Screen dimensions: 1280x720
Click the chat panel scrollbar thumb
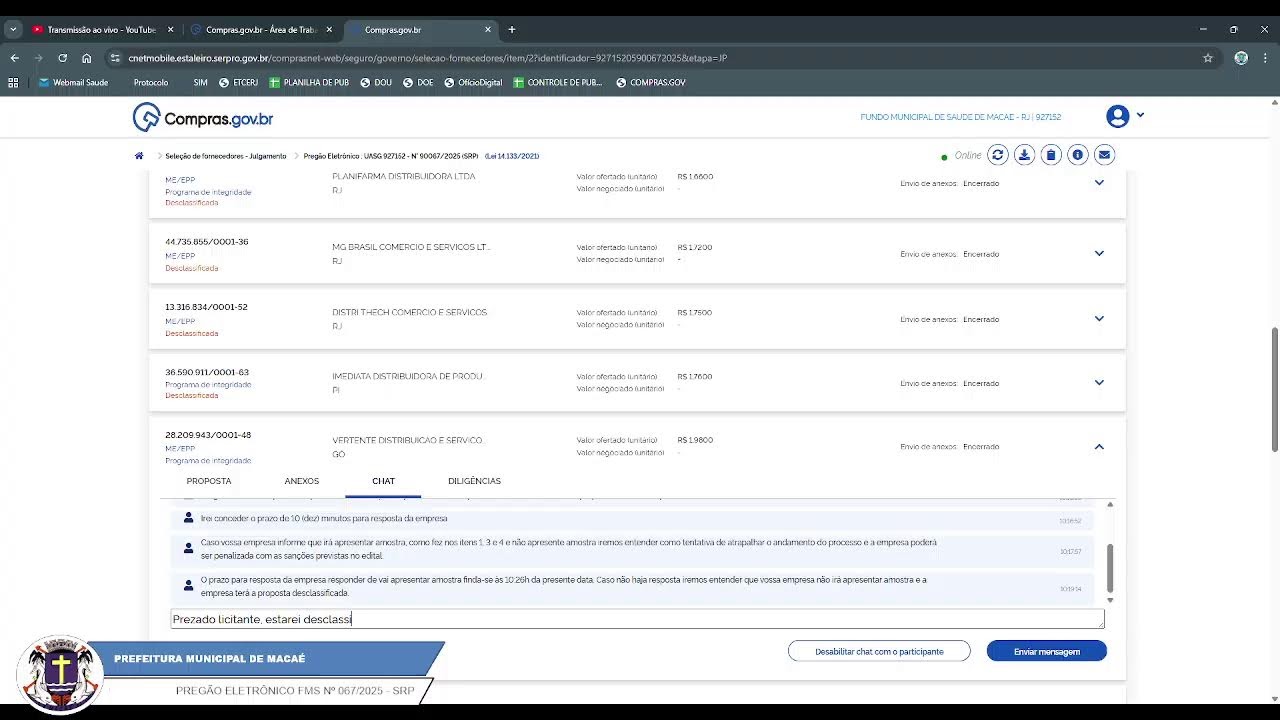(x=1109, y=567)
